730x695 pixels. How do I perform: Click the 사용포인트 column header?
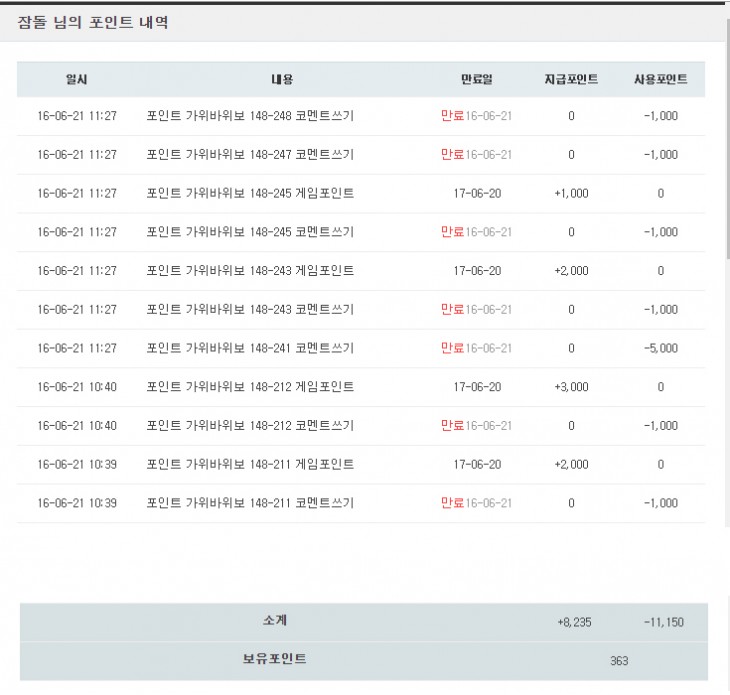pos(660,79)
